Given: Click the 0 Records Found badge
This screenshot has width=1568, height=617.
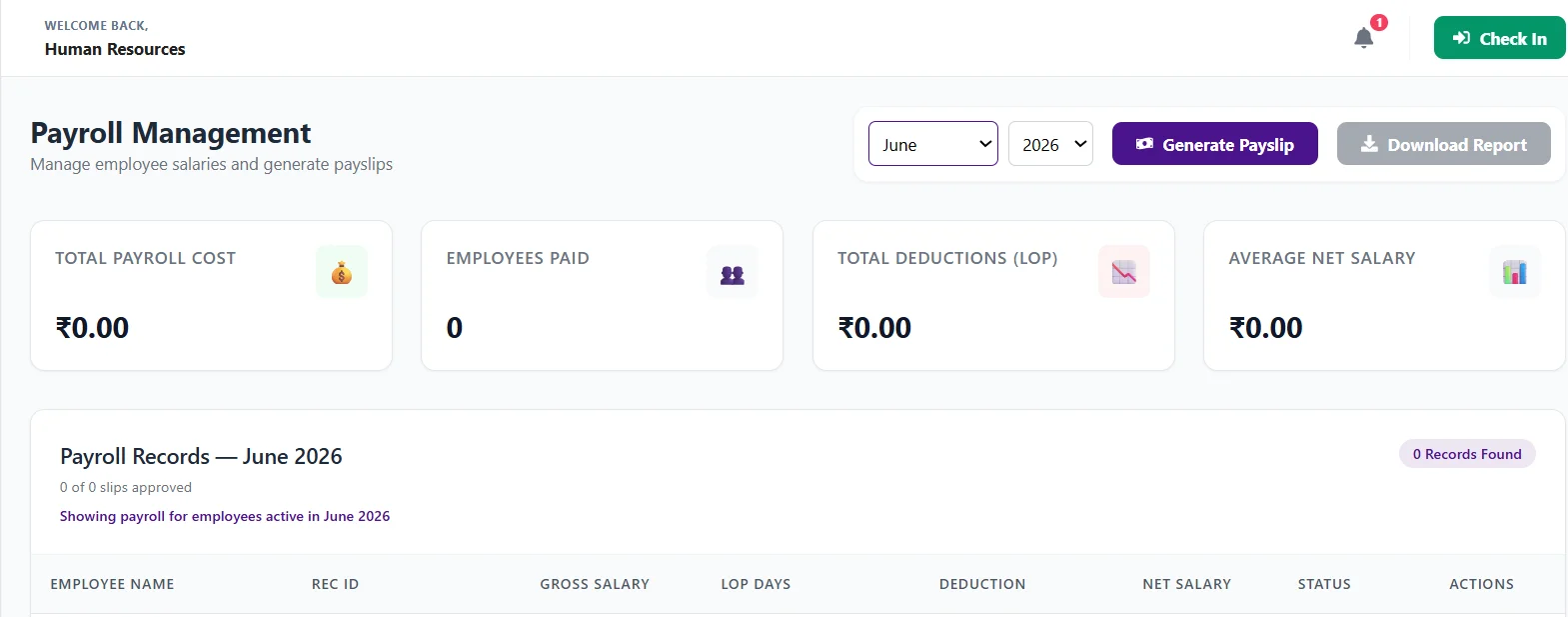Looking at the screenshot, I should [1467, 454].
